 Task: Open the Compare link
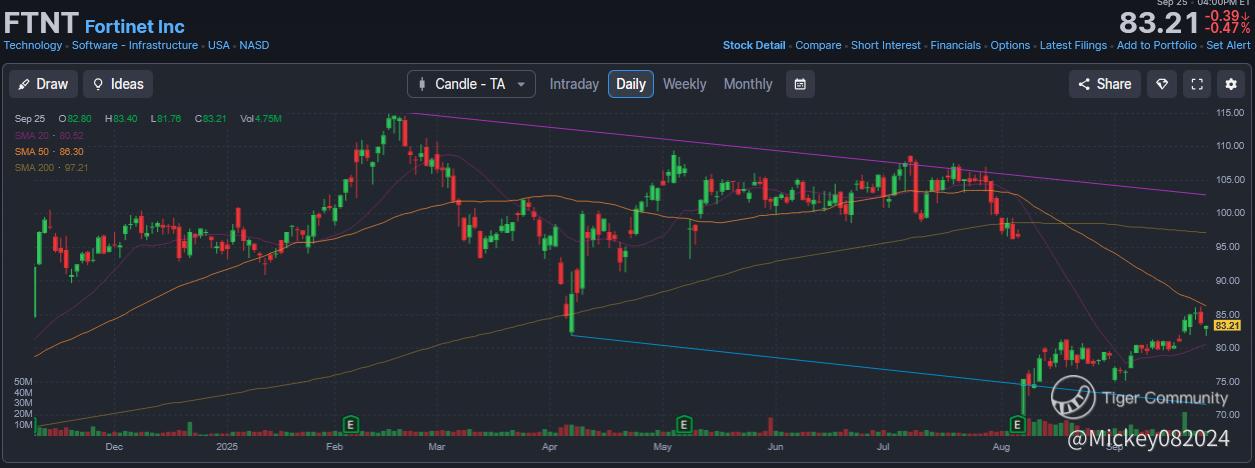coord(818,45)
